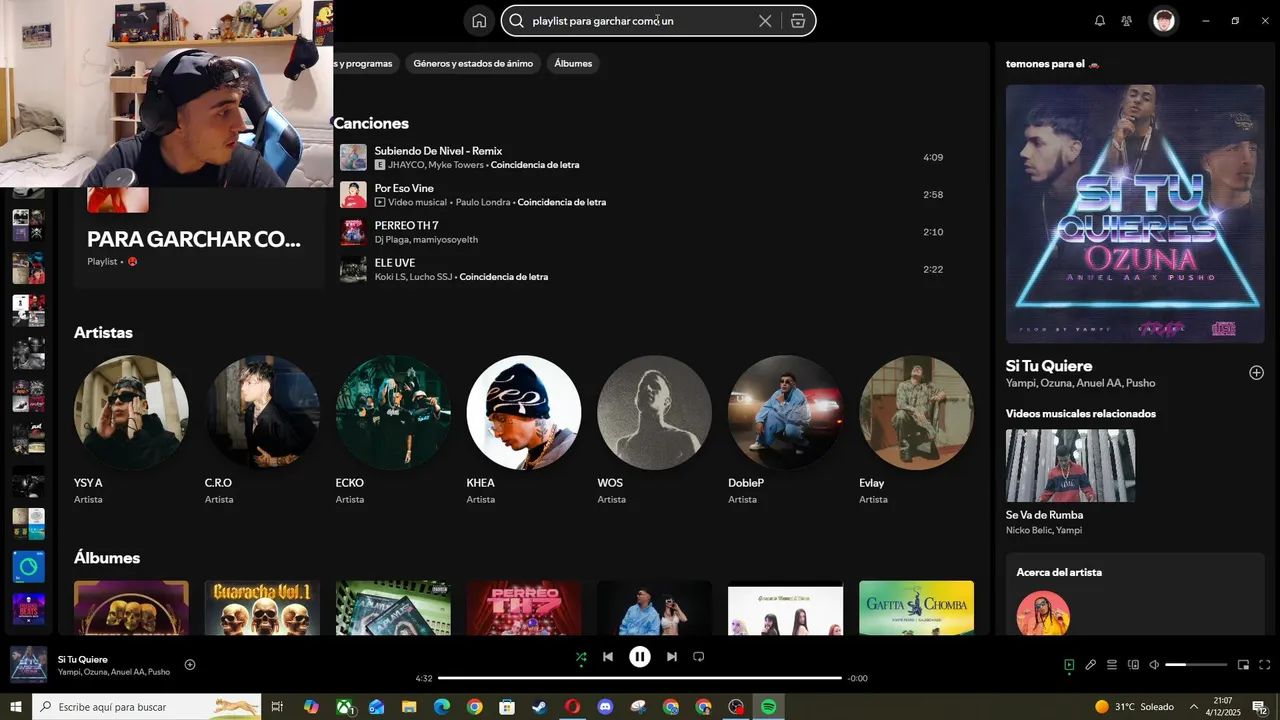The width and height of the screenshot is (1280, 720).
Task: Open artist C.R.O
Action: (x=262, y=412)
